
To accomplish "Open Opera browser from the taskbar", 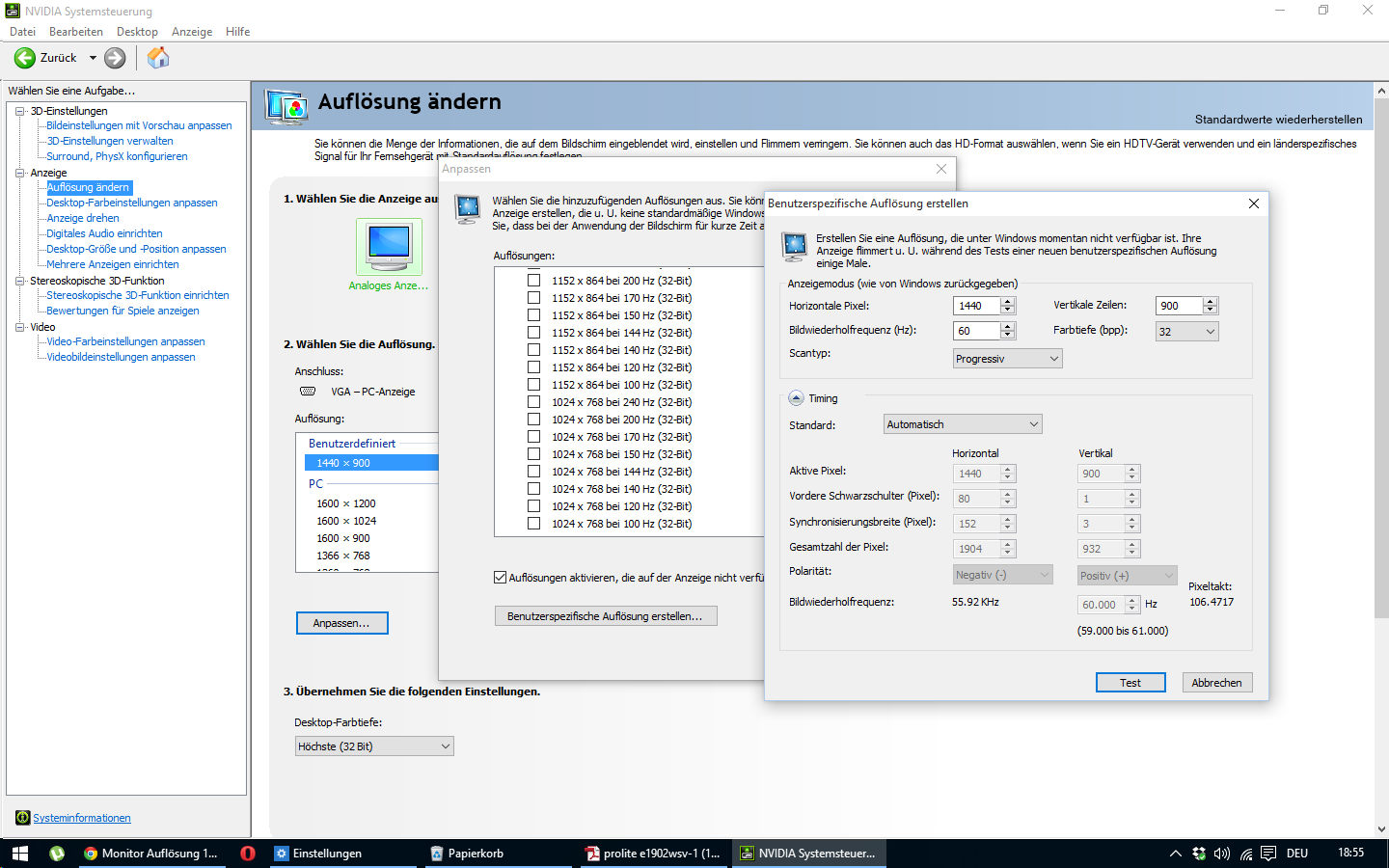I will (x=248, y=854).
